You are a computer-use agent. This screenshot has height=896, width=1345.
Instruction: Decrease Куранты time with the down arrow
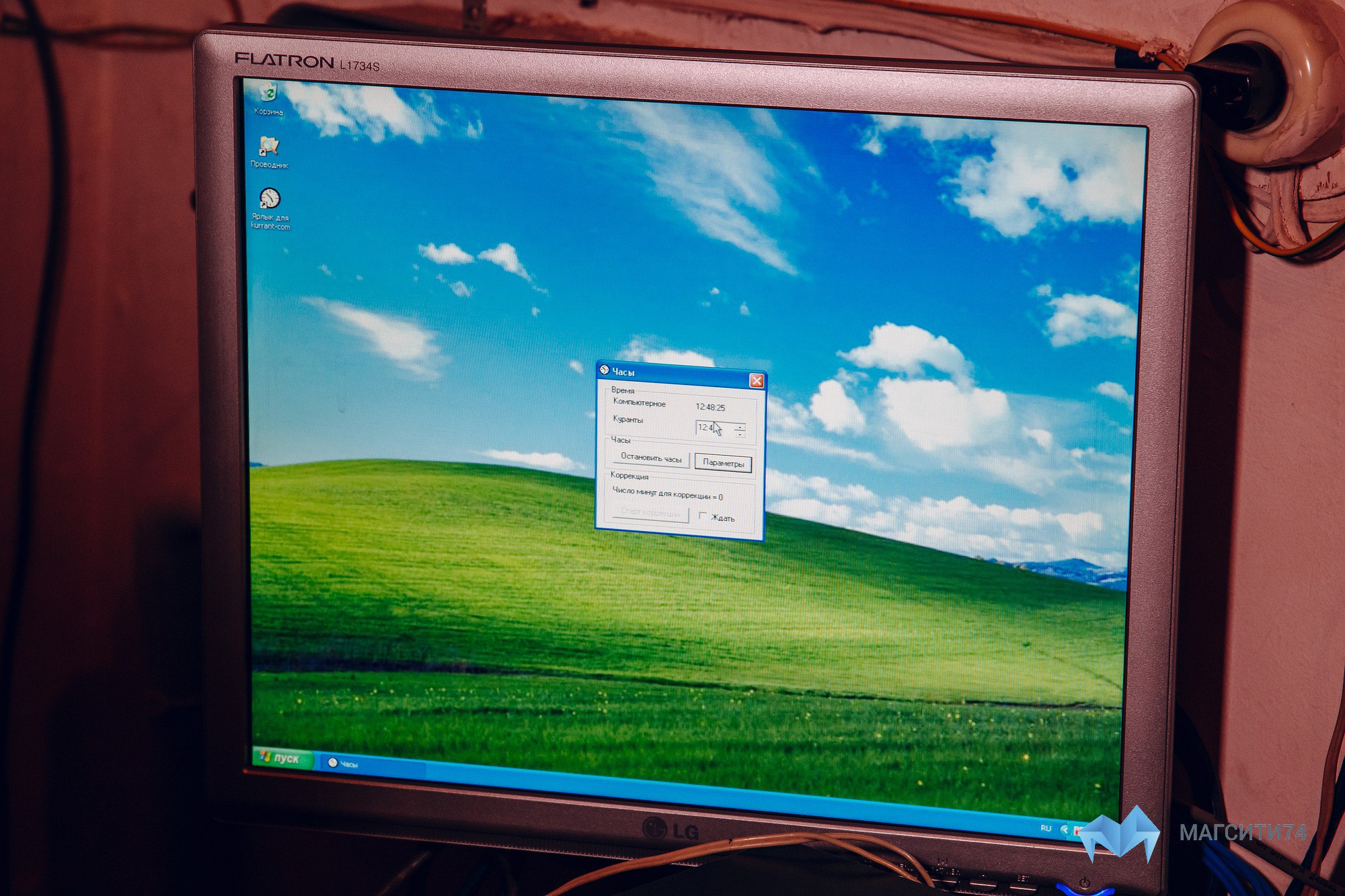pos(740,434)
